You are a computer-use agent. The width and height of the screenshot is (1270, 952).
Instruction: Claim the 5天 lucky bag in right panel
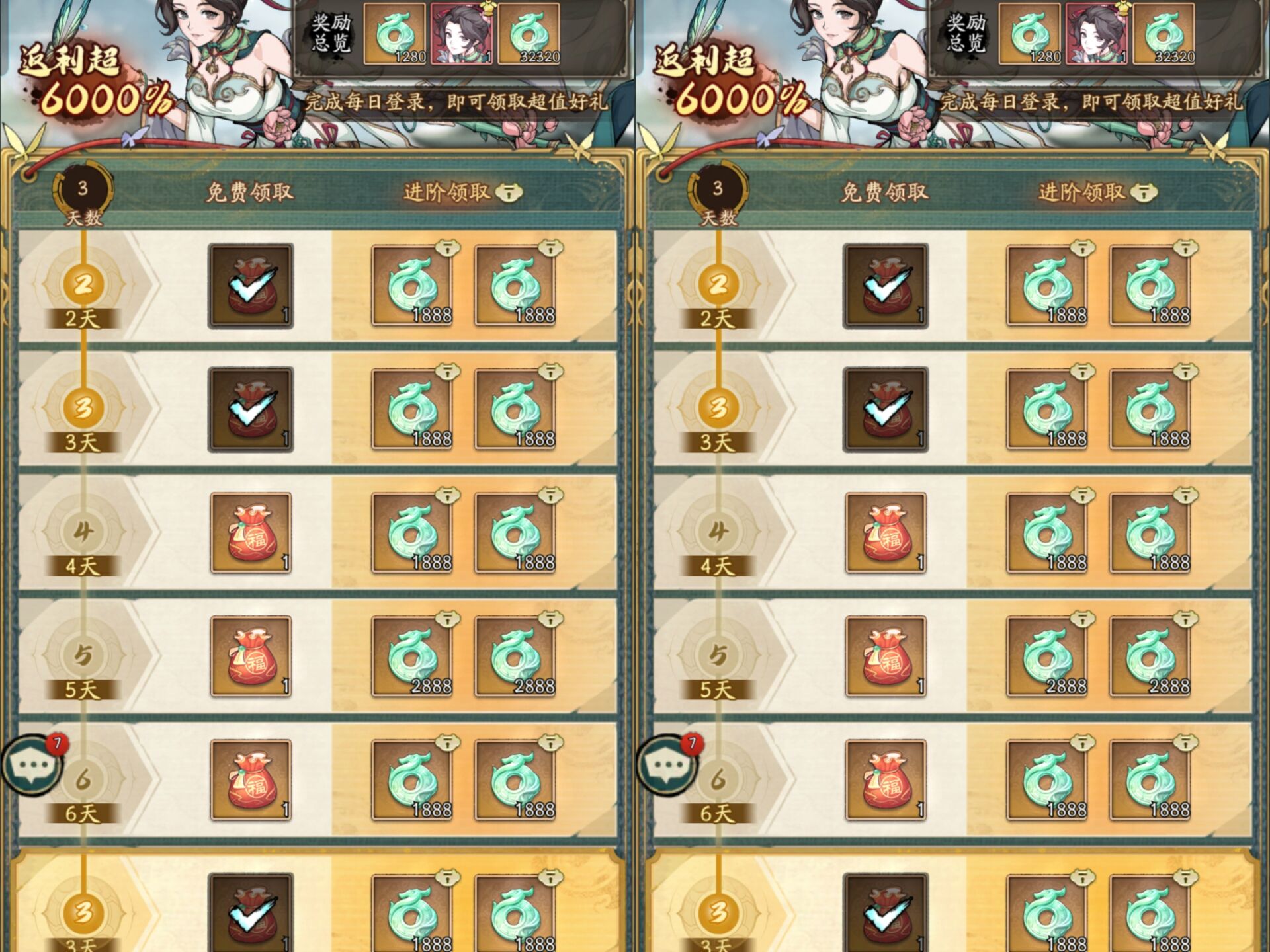click(886, 656)
